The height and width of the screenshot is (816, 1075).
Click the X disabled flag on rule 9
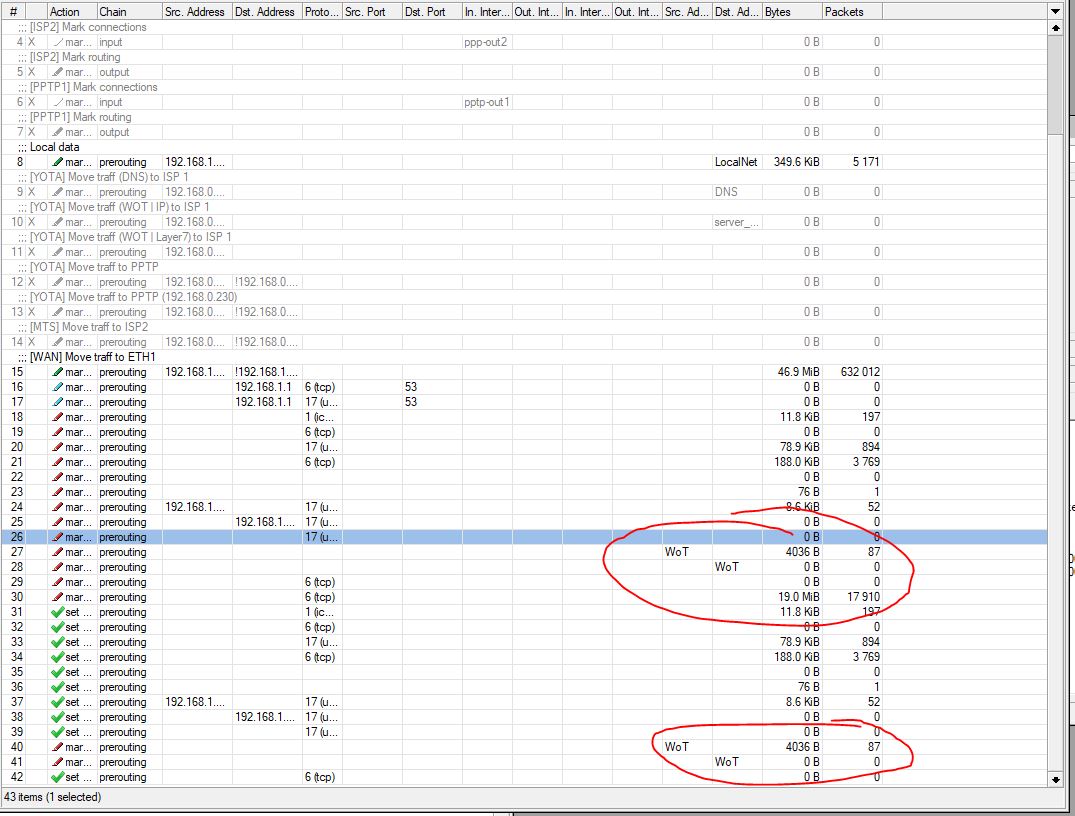[32, 192]
